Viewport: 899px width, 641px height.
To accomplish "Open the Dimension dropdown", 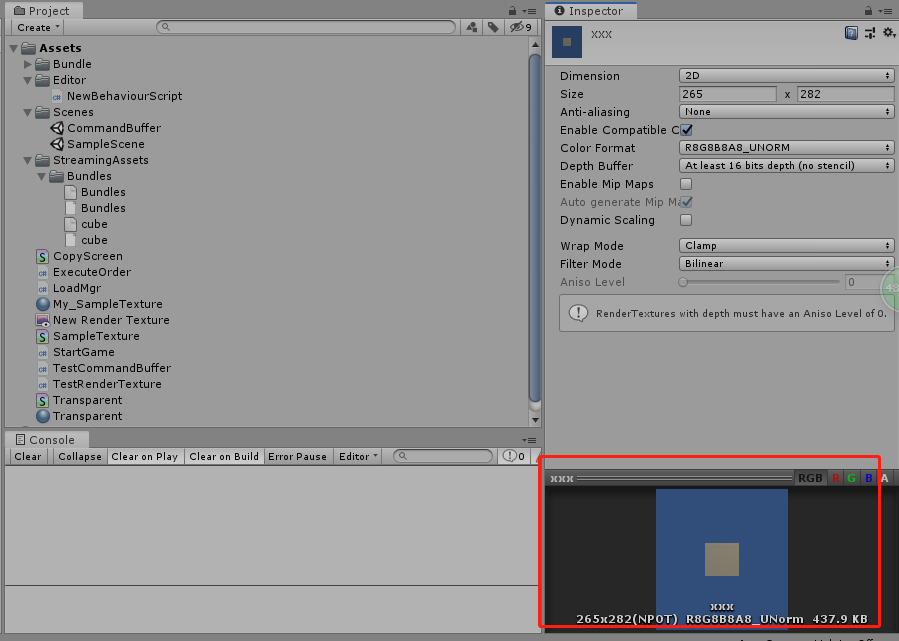I will click(785, 75).
